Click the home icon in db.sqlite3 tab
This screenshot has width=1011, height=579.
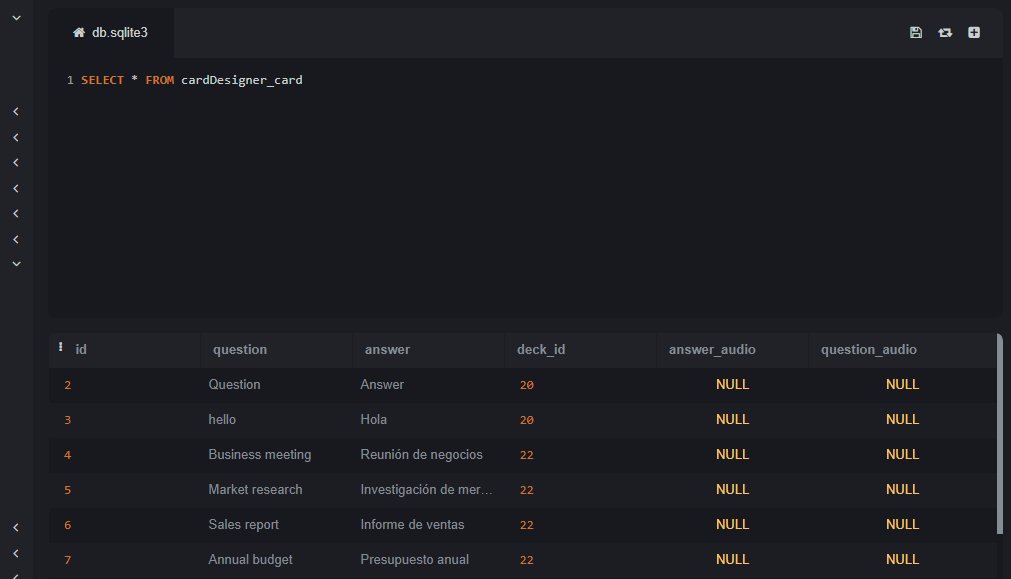point(79,33)
